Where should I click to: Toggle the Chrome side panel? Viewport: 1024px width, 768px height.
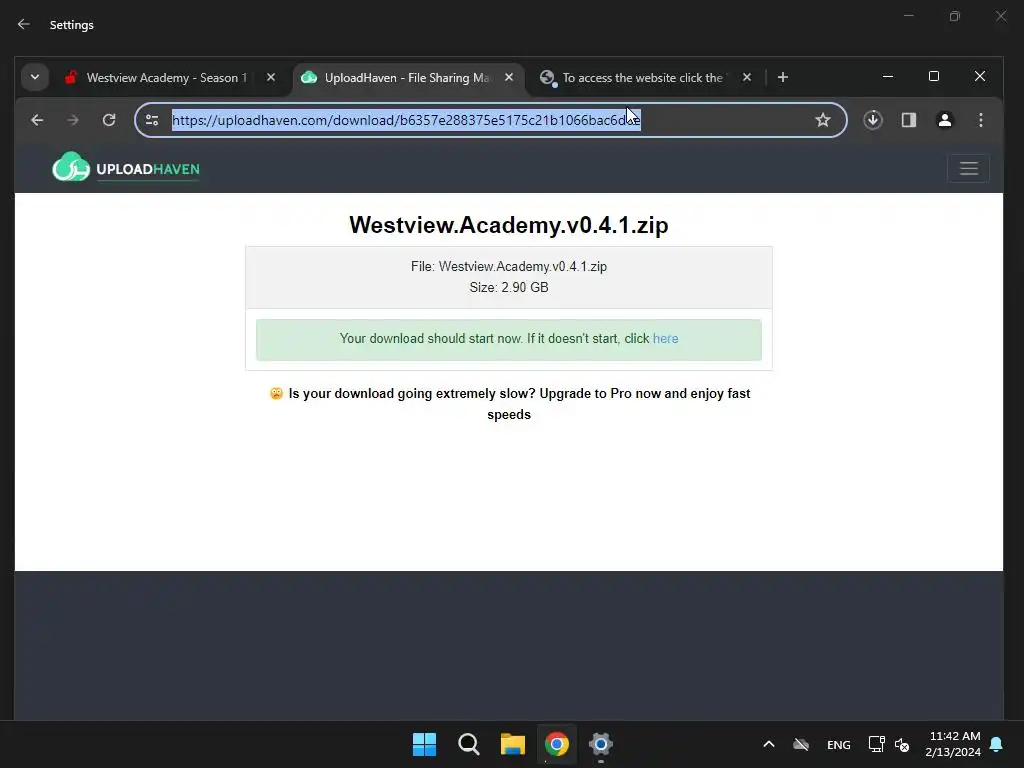908,120
